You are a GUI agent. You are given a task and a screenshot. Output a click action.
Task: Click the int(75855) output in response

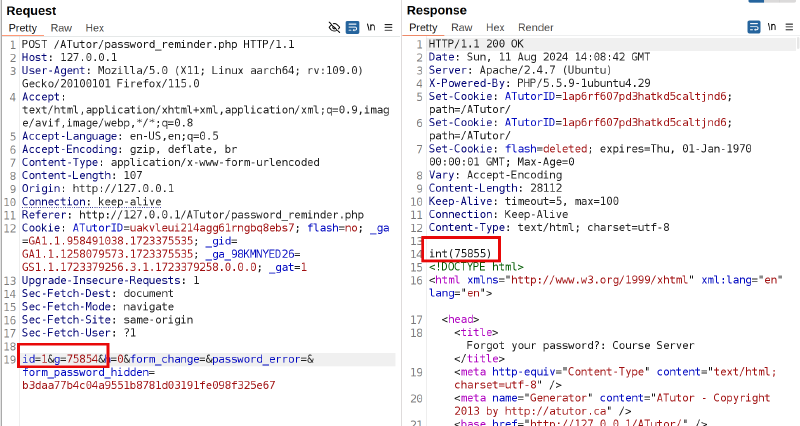[x=460, y=254]
